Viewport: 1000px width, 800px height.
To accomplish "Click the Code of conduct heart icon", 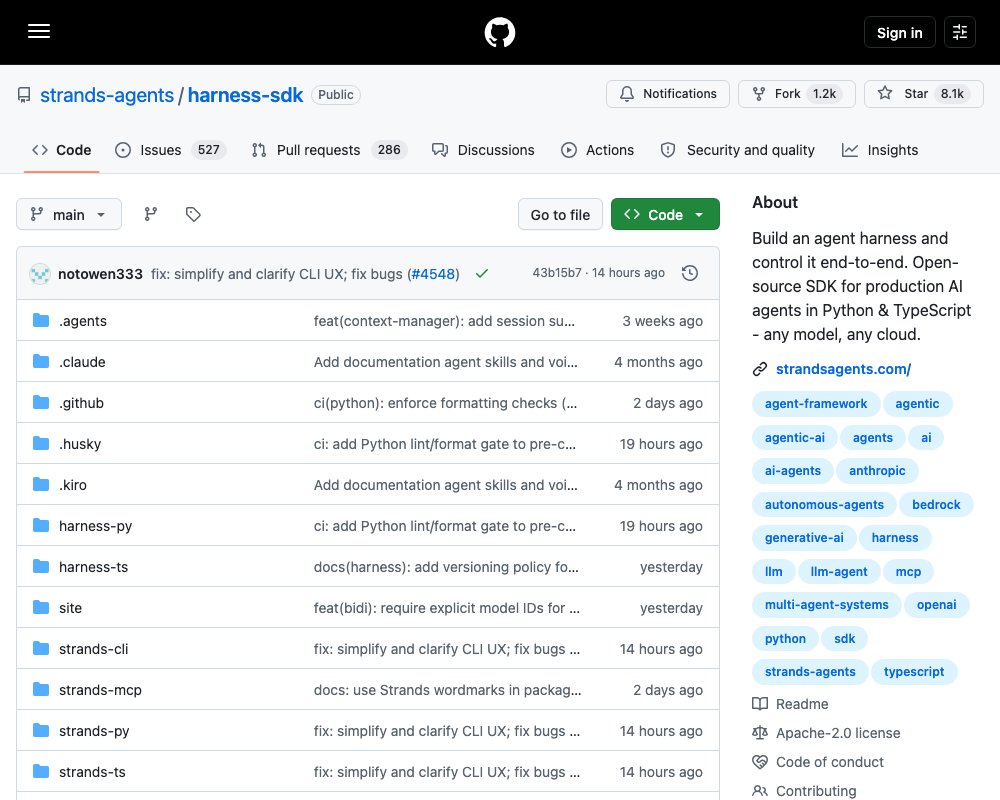I will [x=760, y=762].
